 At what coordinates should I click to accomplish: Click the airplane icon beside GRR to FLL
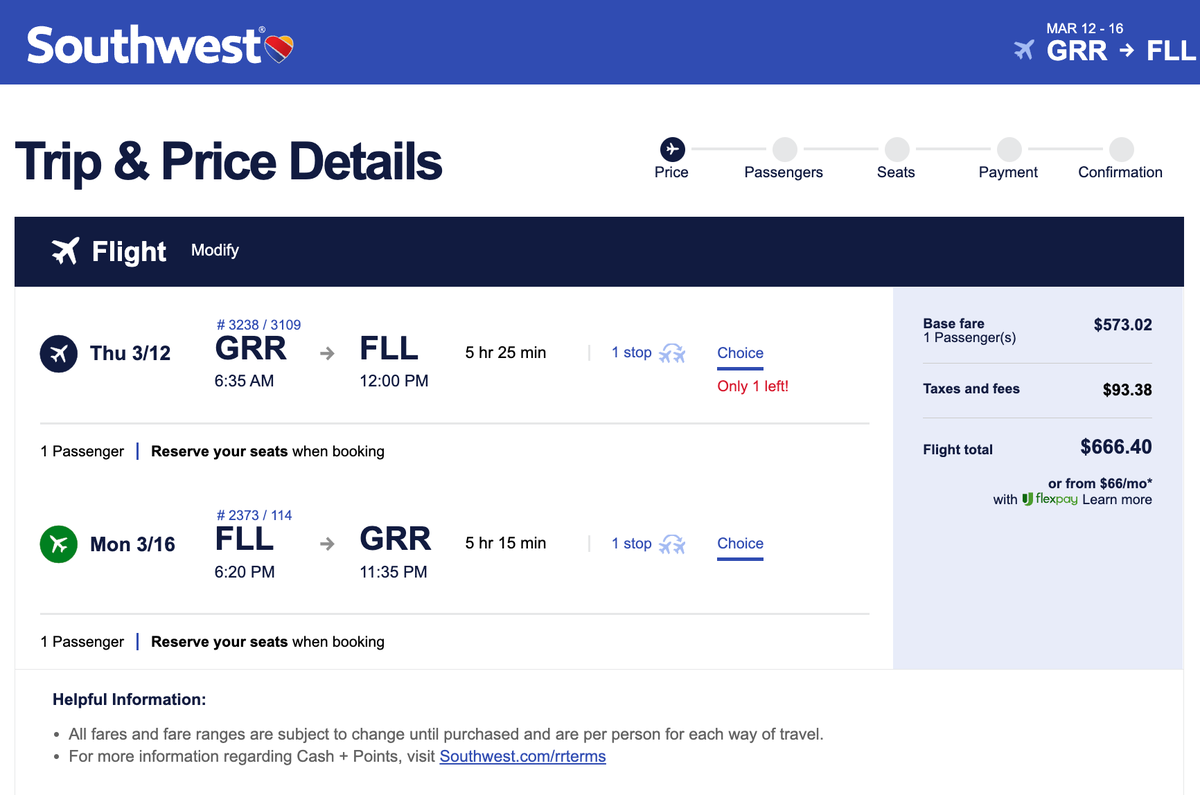[1022, 50]
